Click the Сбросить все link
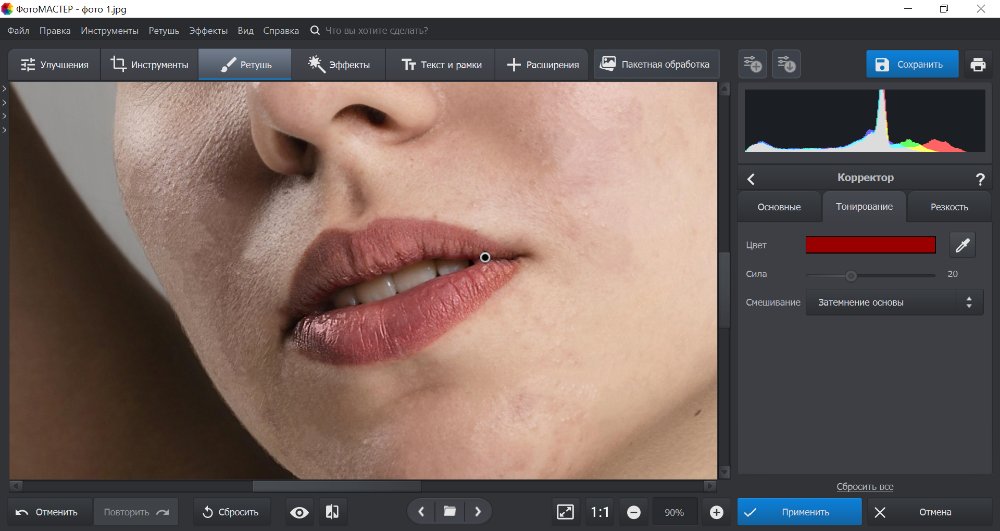The width and height of the screenshot is (1000, 531). 864,487
